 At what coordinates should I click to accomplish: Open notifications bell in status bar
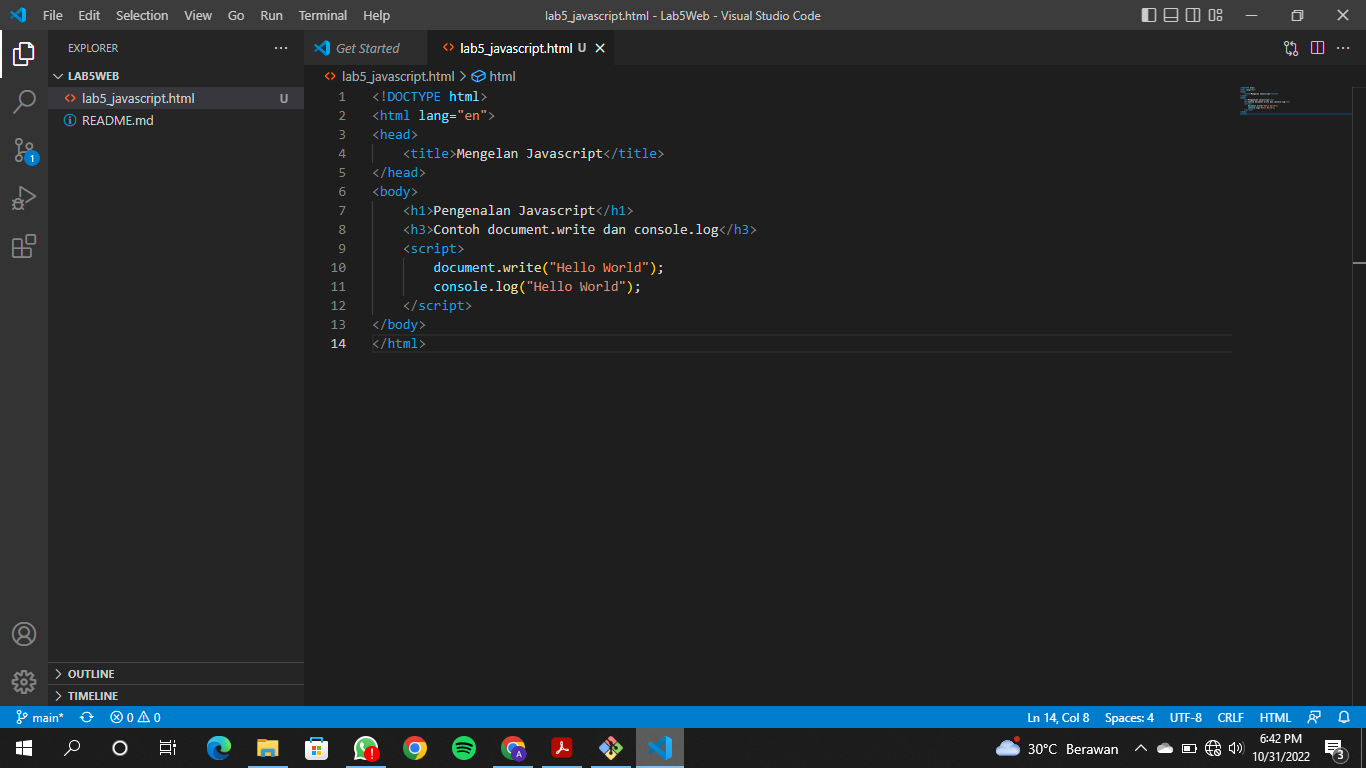tap(1344, 717)
